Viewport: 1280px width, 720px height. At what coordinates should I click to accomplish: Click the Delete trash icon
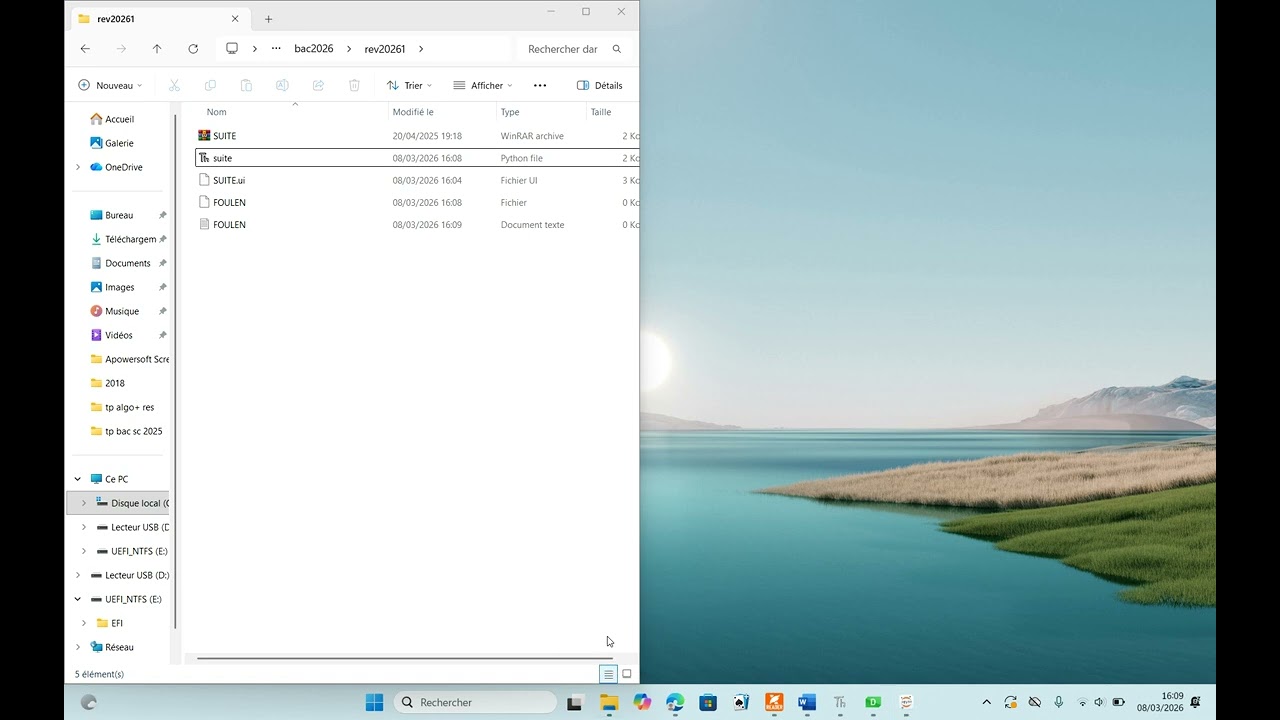[x=354, y=86]
